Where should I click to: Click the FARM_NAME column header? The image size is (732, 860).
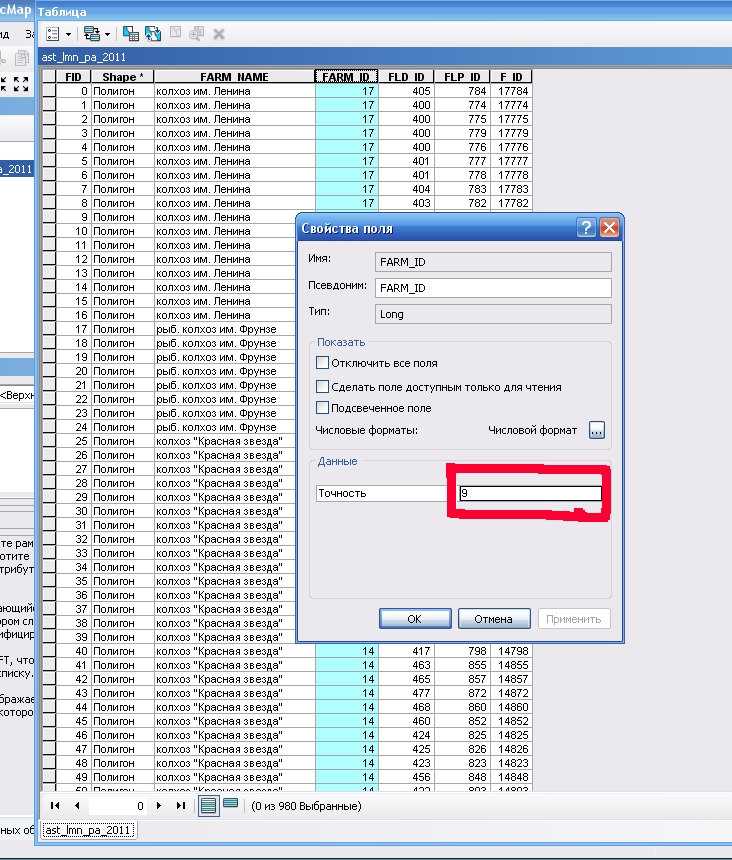coord(233,77)
